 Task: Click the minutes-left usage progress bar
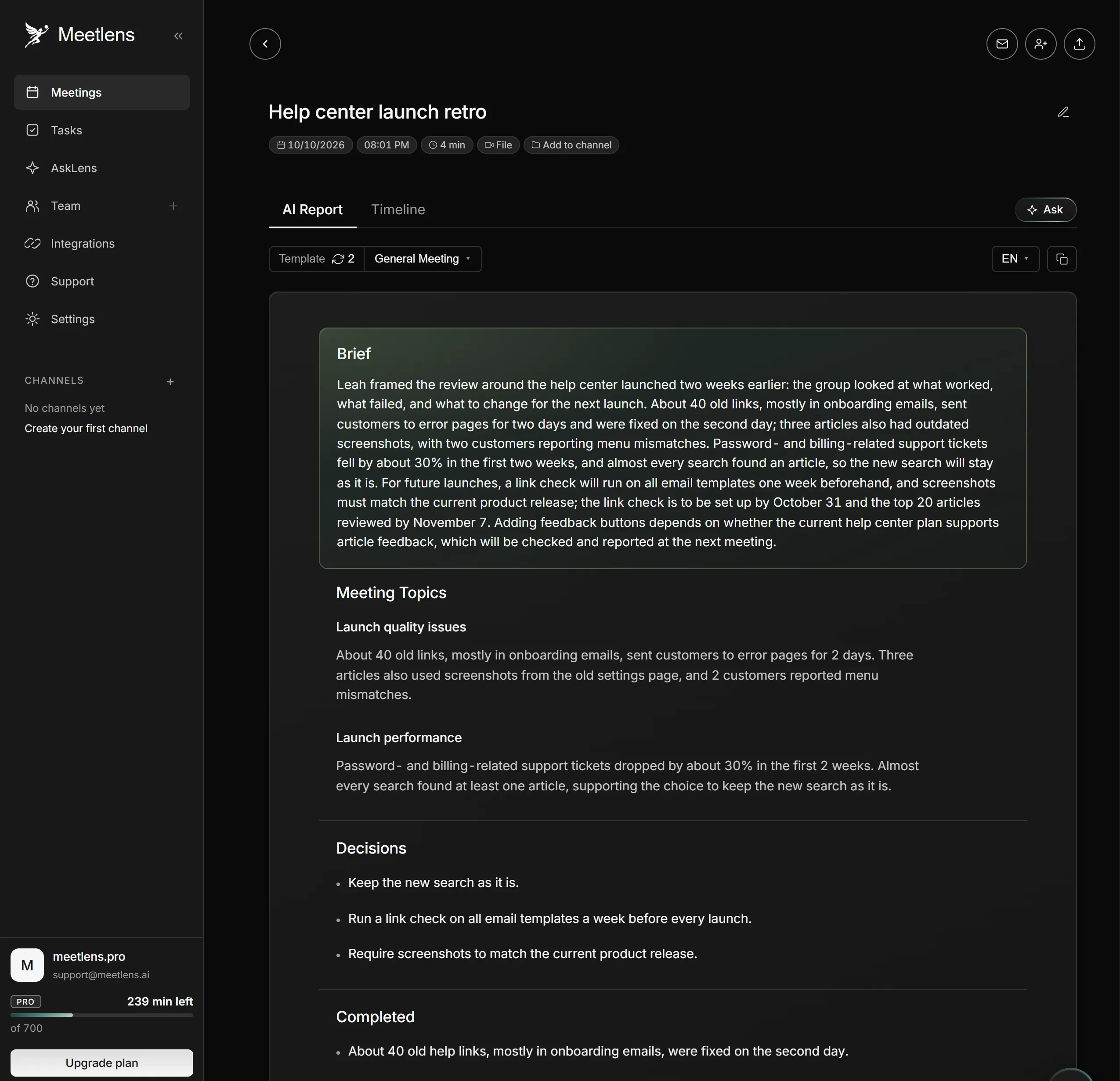pos(102,1015)
